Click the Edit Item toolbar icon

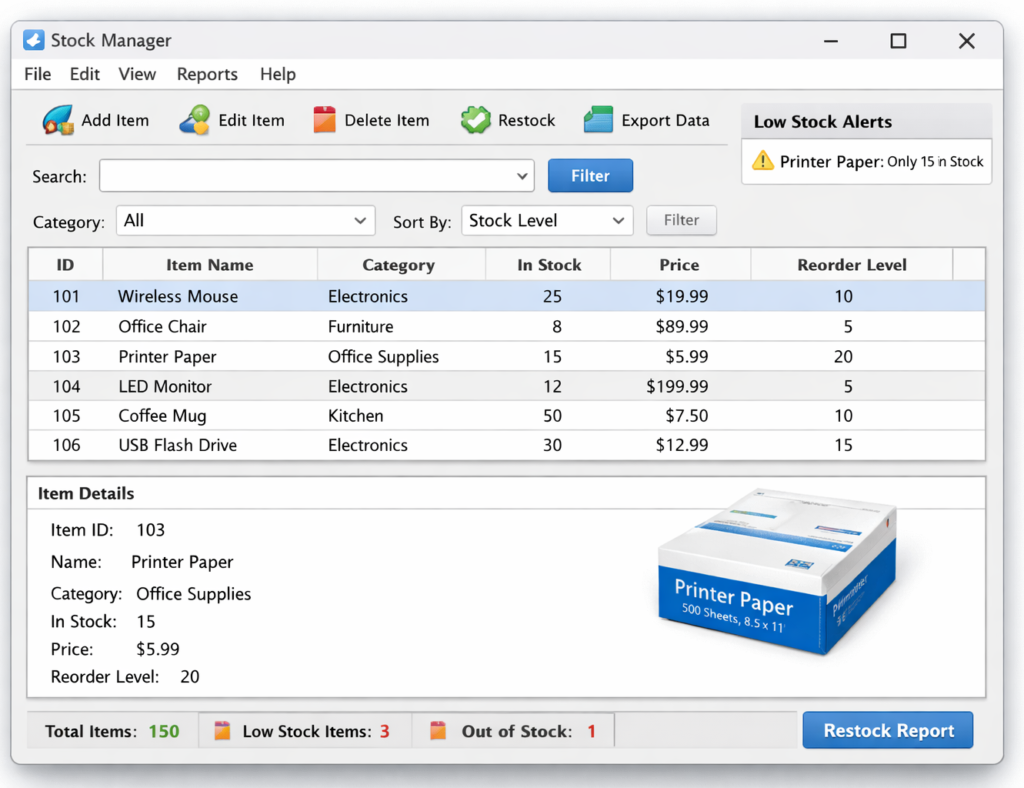point(195,120)
